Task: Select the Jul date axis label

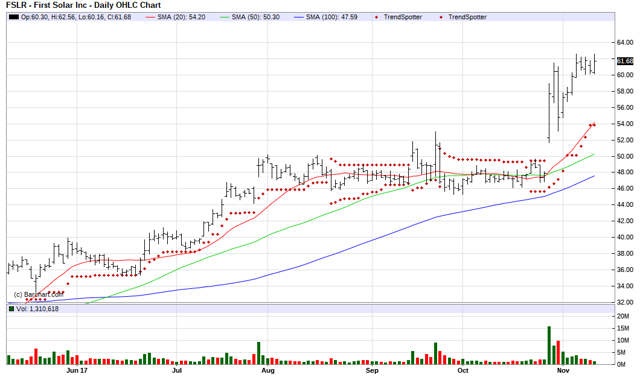Action: click(177, 371)
